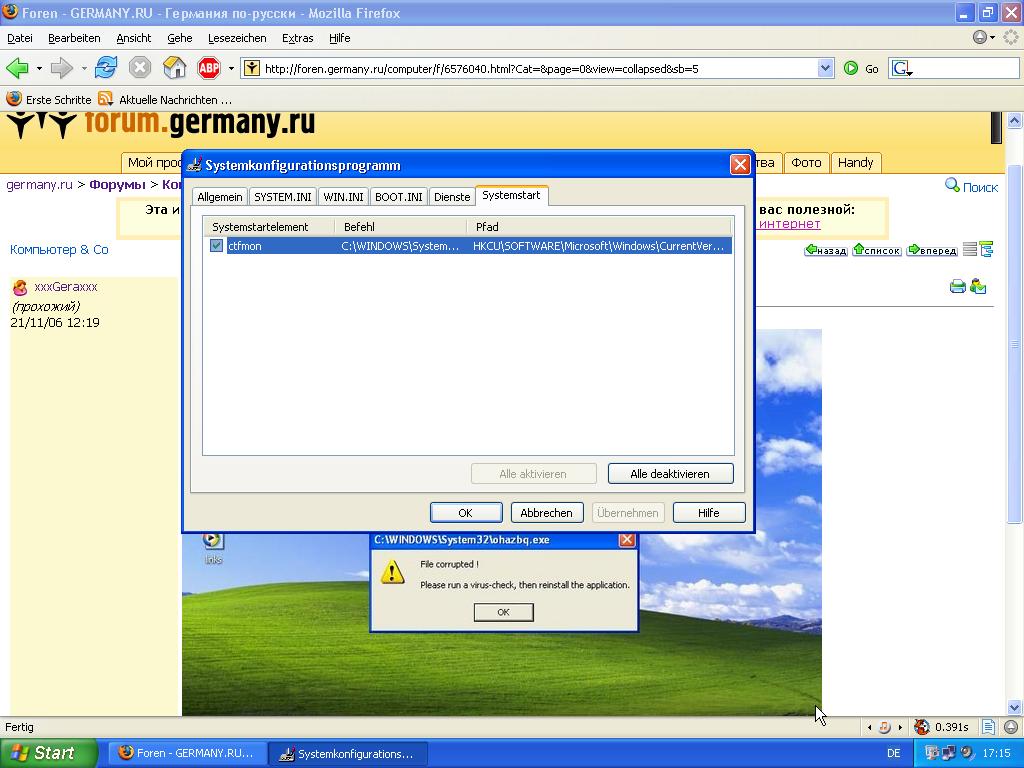Click the xxxGeraxxx user avatar icon

pos(20,287)
